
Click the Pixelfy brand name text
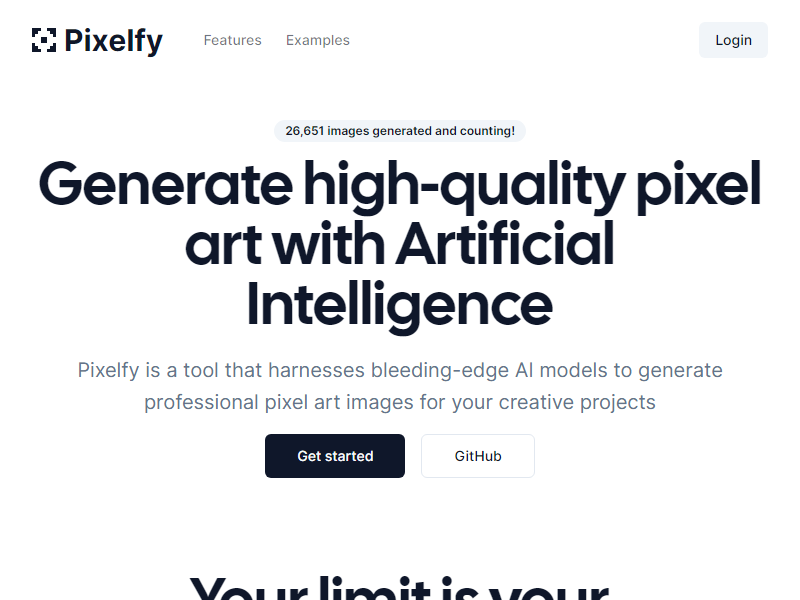[113, 41]
